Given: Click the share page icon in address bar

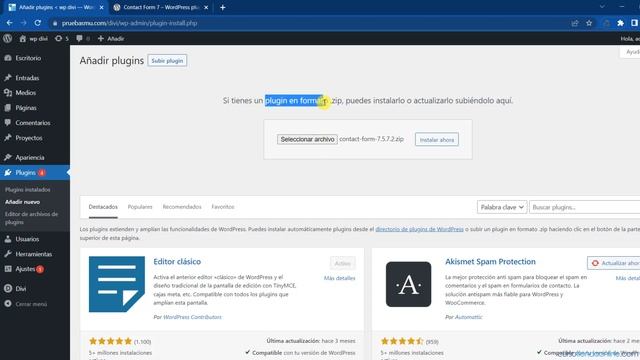Looking at the screenshot, I should coord(575,23).
